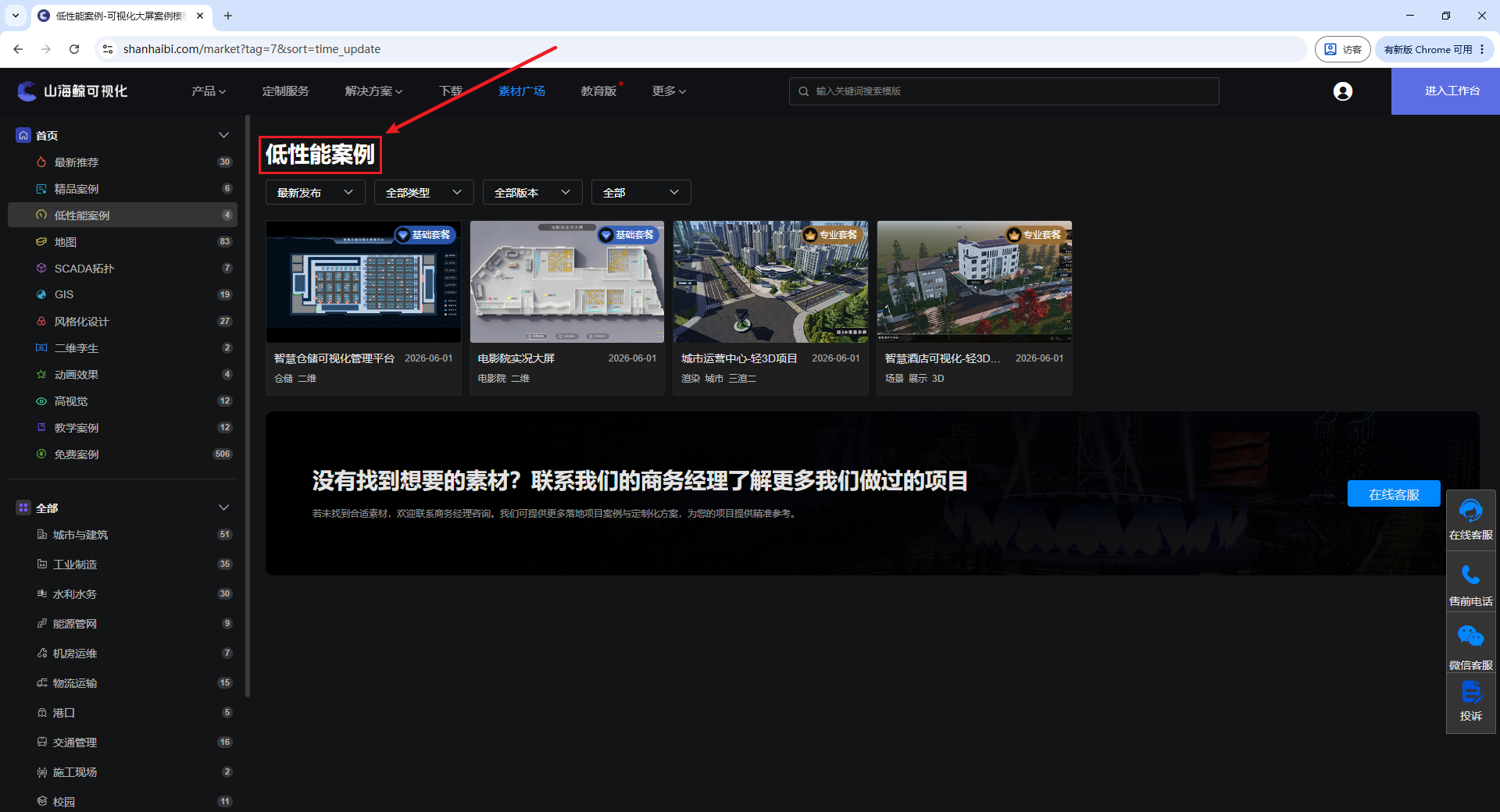Click the user avatar icon

click(1342, 91)
